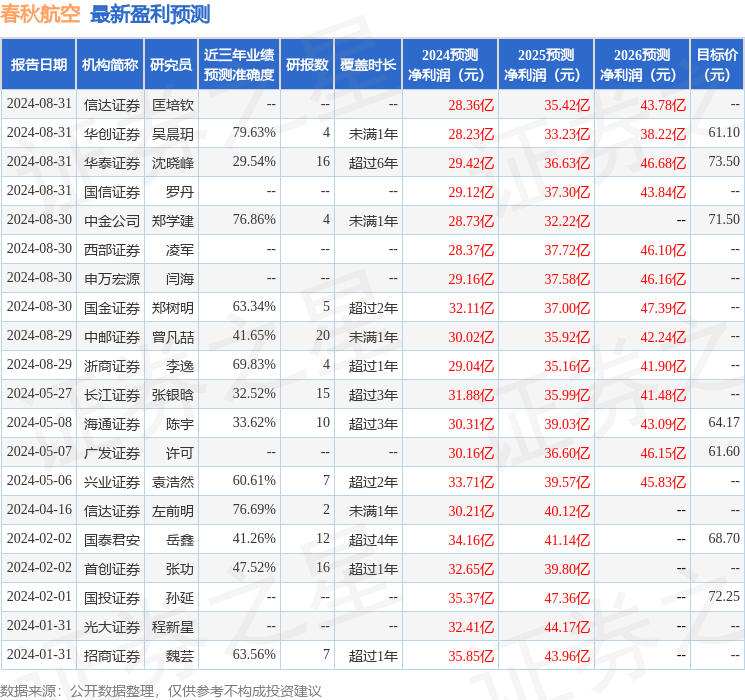Click 光大证券 institution cell
Viewport: 745px width, 700px height.
(112, 627)
